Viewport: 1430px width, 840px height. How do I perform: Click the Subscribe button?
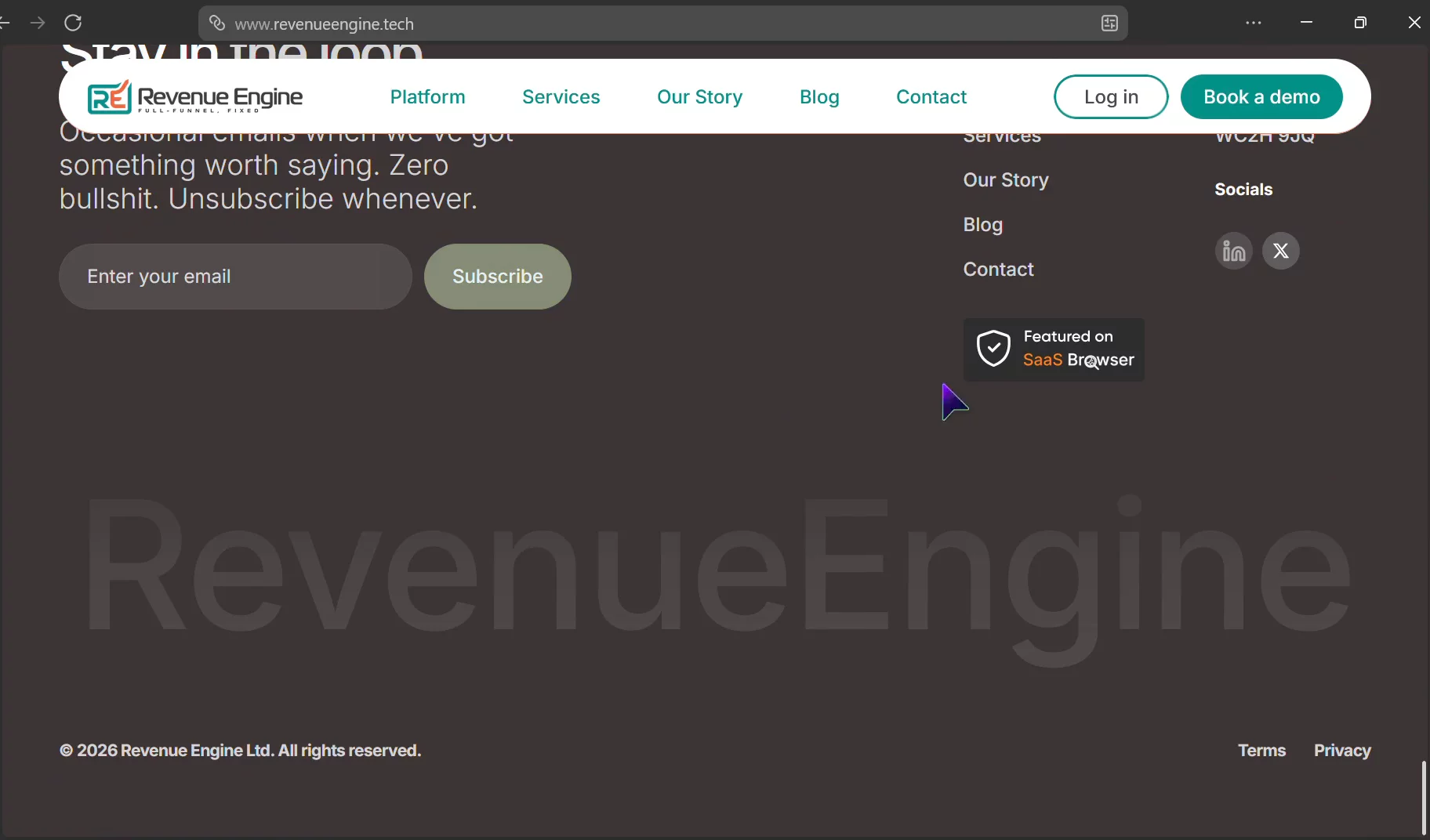[498, 277]
